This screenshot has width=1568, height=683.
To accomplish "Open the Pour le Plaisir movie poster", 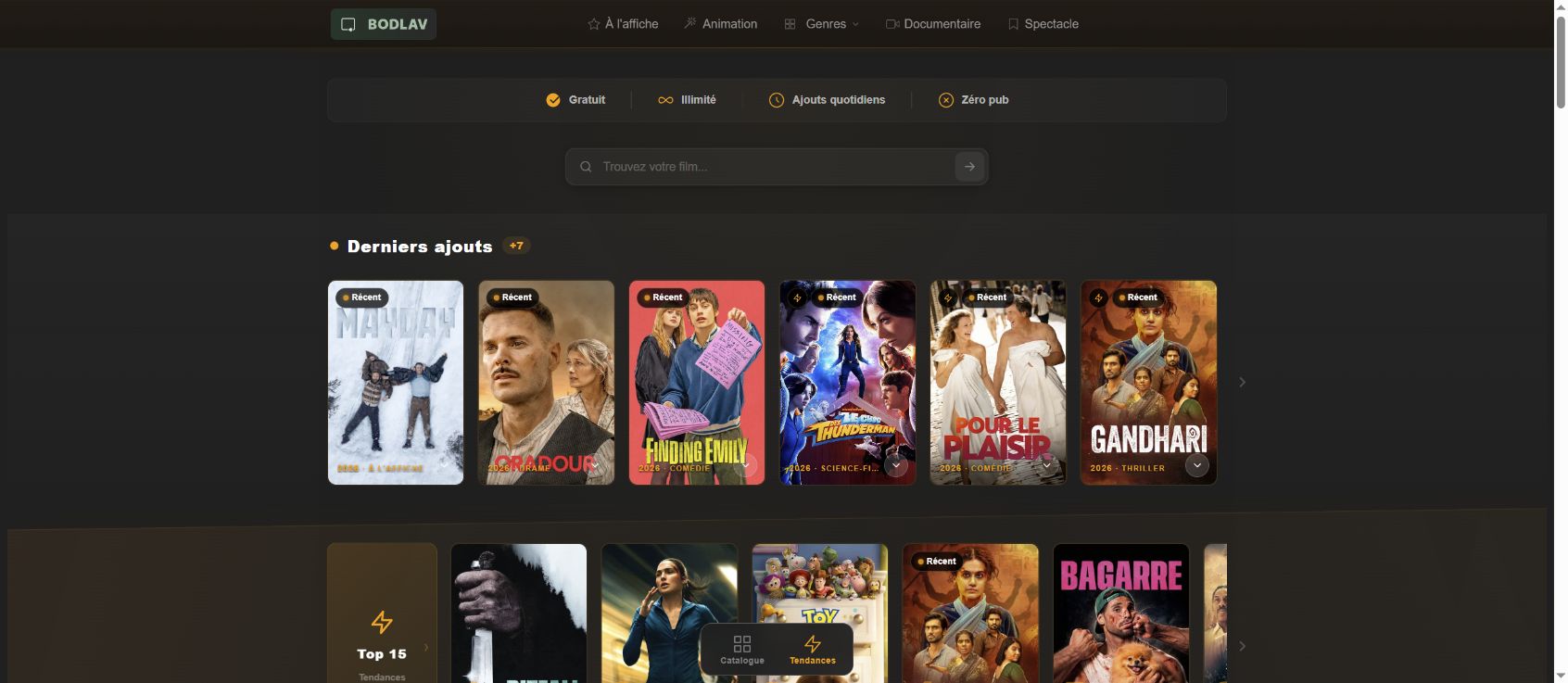I will 998,383.
